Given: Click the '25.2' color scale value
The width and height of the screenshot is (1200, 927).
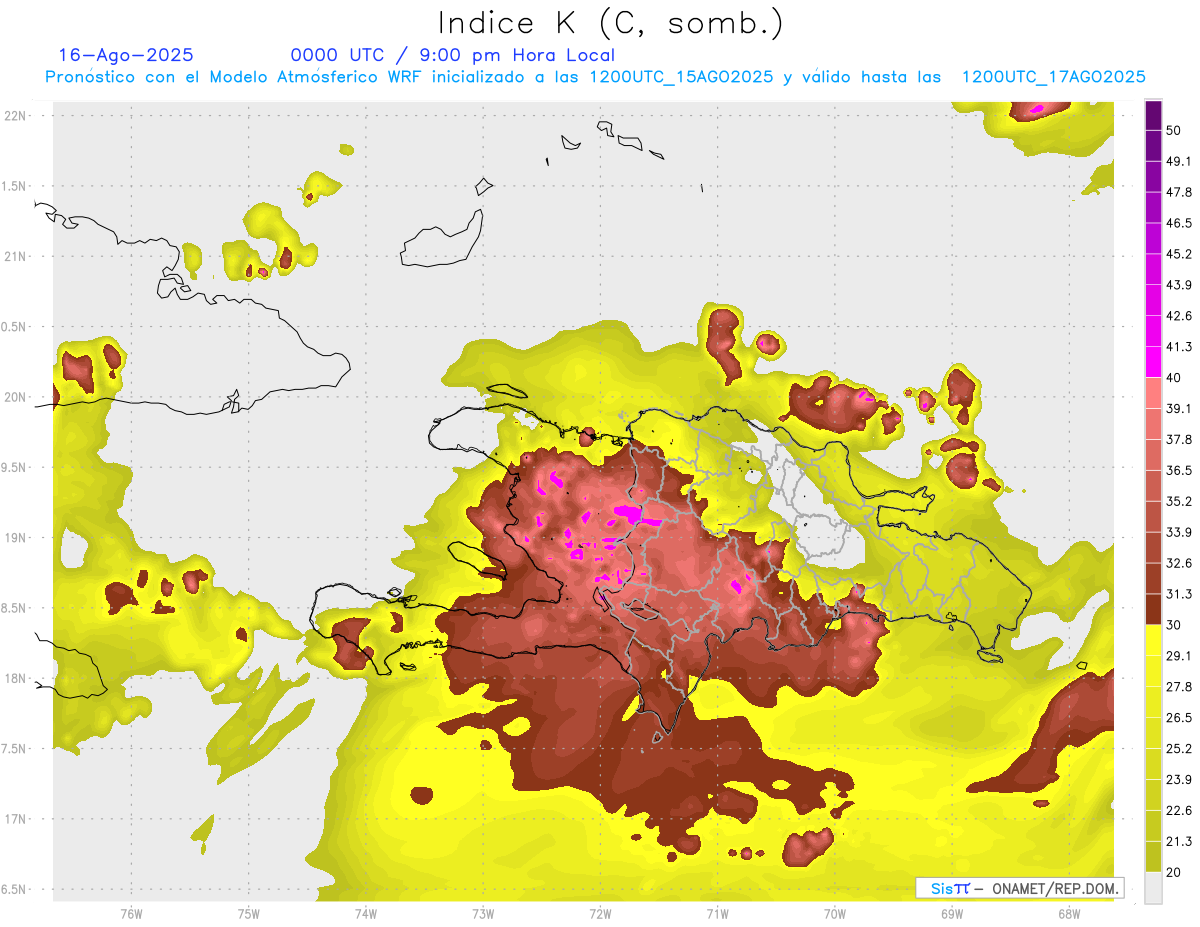Looking at the screenshot, I should pyautogui.click(x=1179, y=749).
